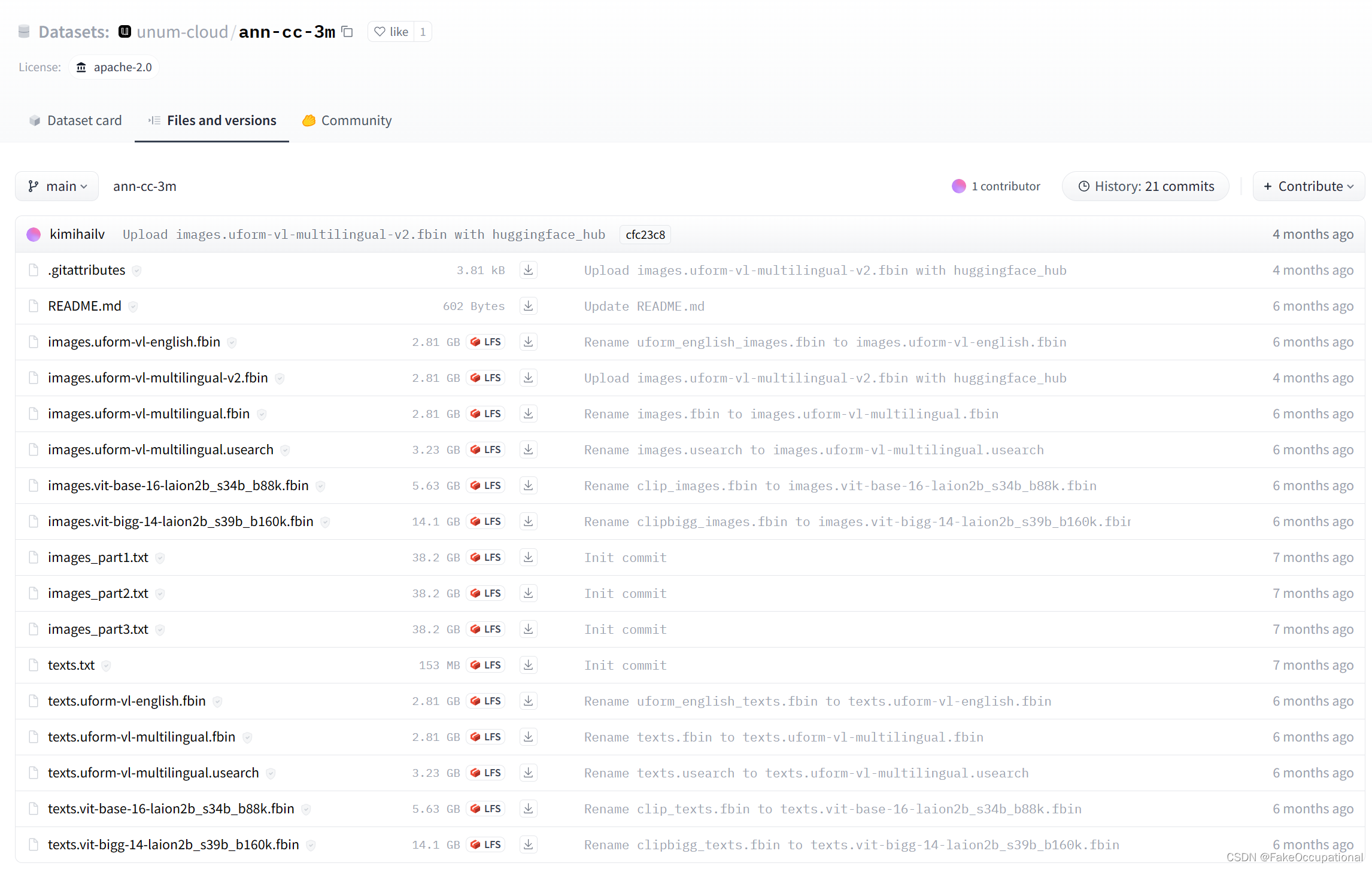Download texts.txt using its download icon

click(x=528, y=665)
